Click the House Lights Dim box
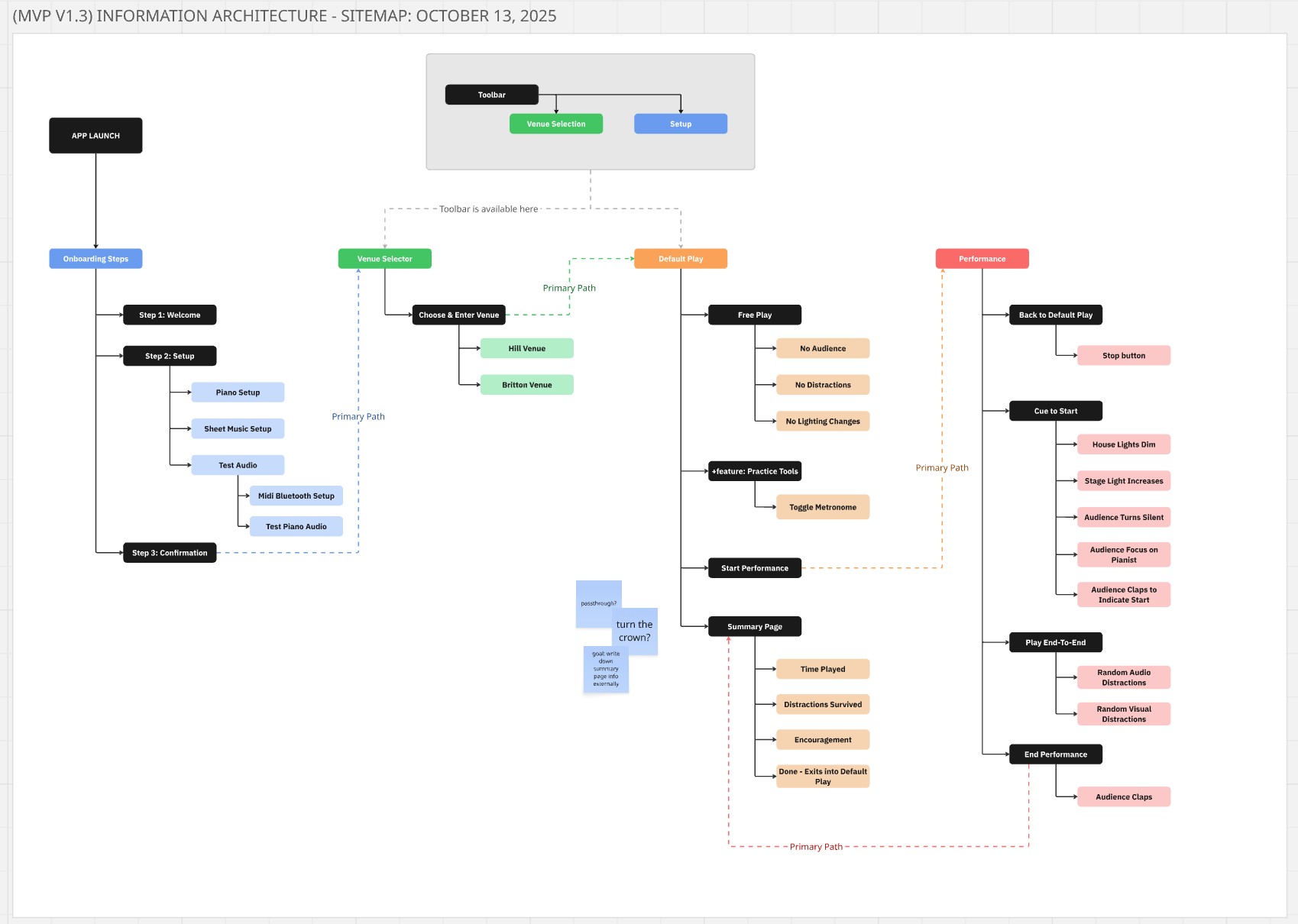This screenshot has width=1298, height=924. click(x=1124, y=444)
